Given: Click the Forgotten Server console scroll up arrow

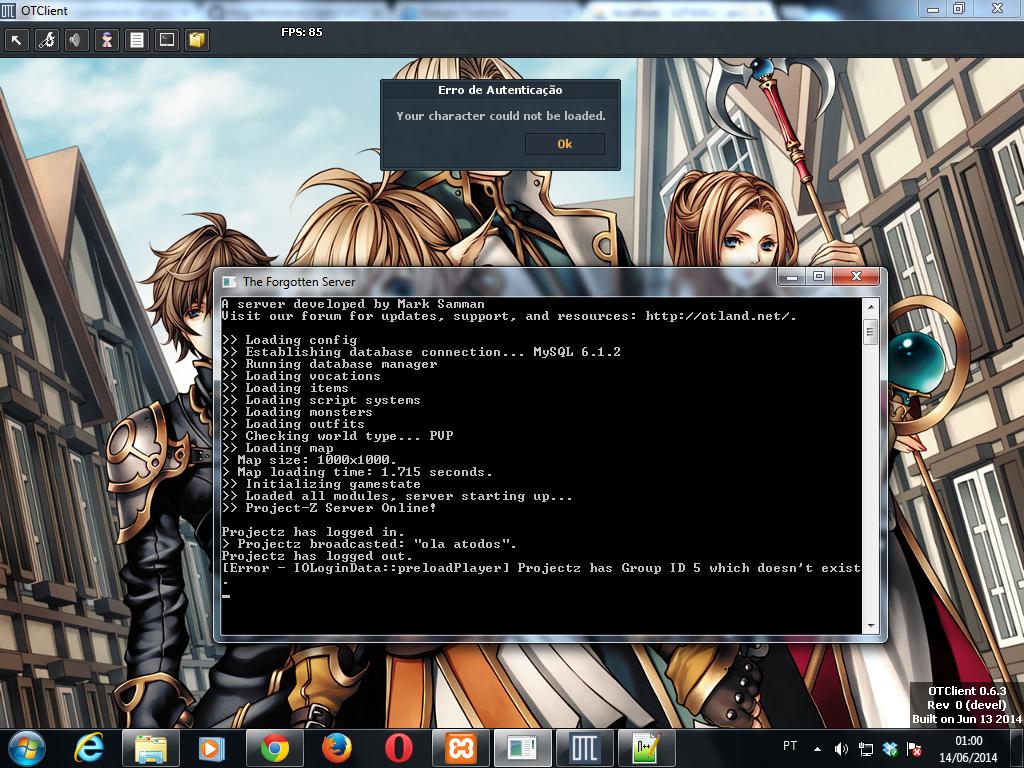Looking at the screenshot, I should 871,306.
